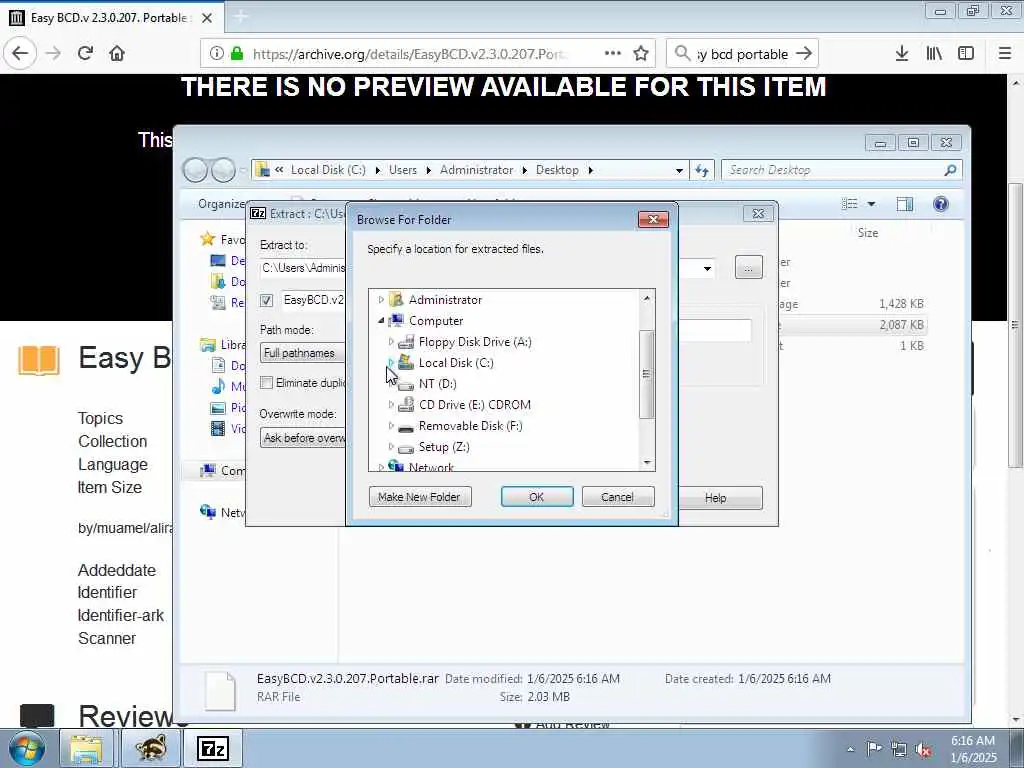Select NT (D:) drive
Image resolution: width=1024 pixels, height=768 pixels.
[x=438, y=383]
